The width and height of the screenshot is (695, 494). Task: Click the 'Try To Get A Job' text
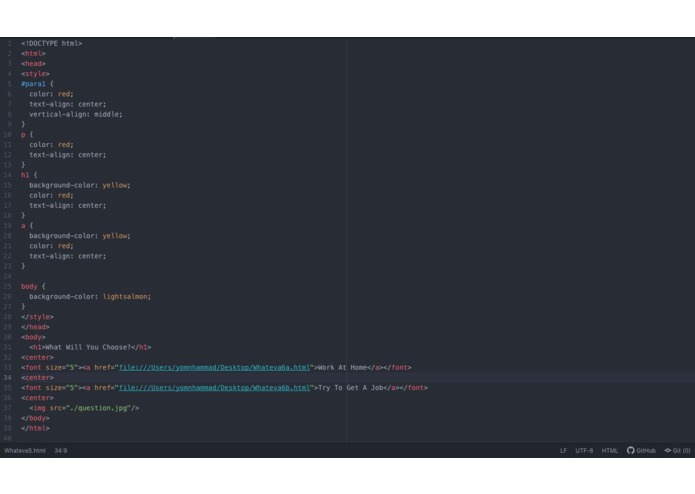click(x=351, y=388)
